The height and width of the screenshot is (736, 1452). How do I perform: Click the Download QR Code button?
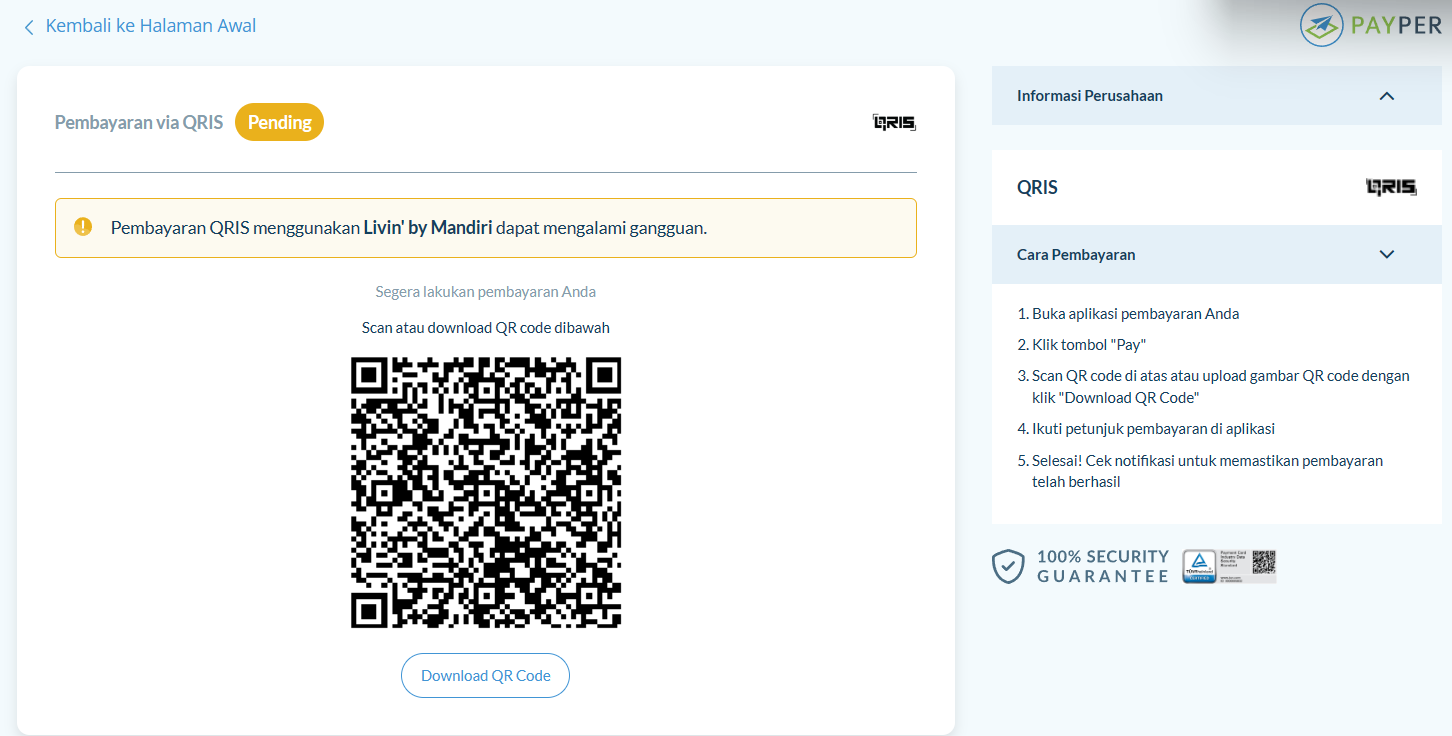point(485,676)
